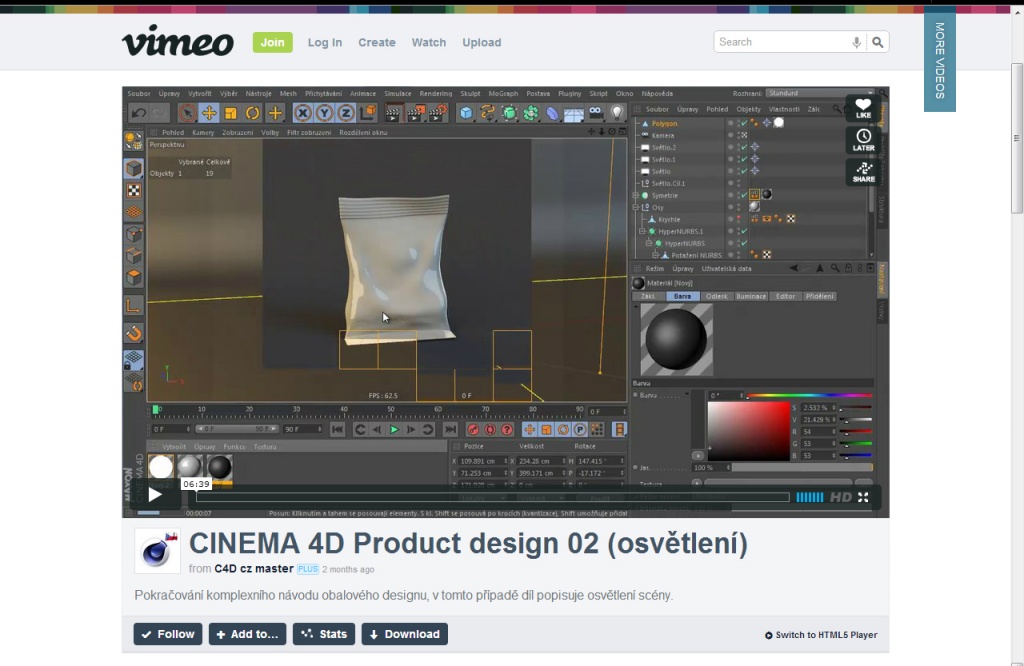Click the camera object icon in toolbar
Image resolution: width=1024 pixels, height=666 pixels.
pyautogui.click(x=596, y=113)
